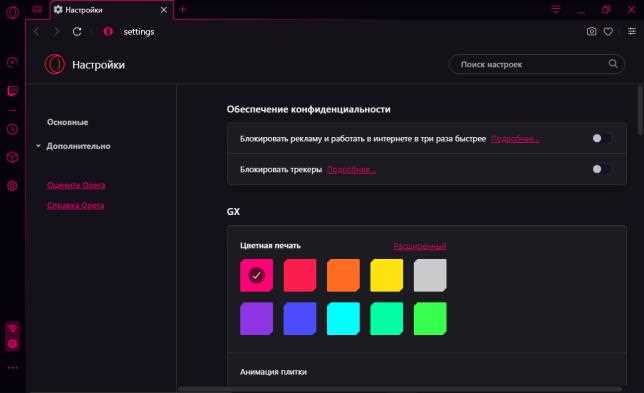644x393 pixels.
Task: Choose the red color swatch
Action: coord(300,275)
